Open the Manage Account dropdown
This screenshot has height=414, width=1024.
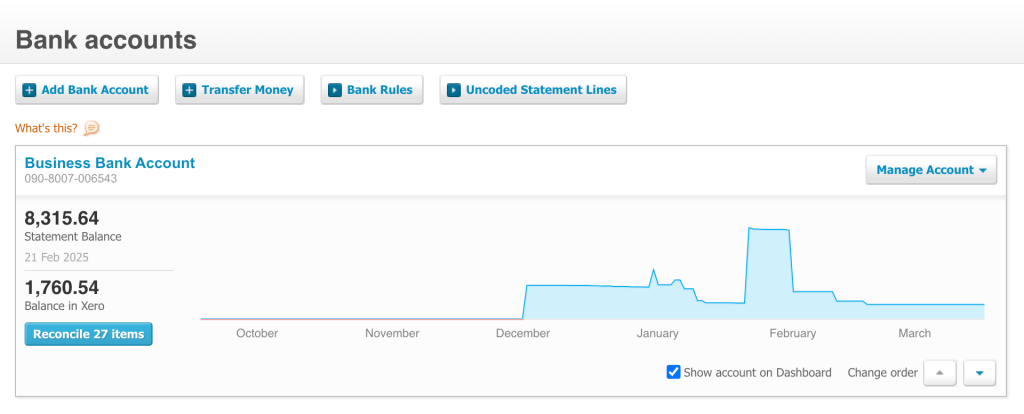pyautogui.click(x=931, y=170)
